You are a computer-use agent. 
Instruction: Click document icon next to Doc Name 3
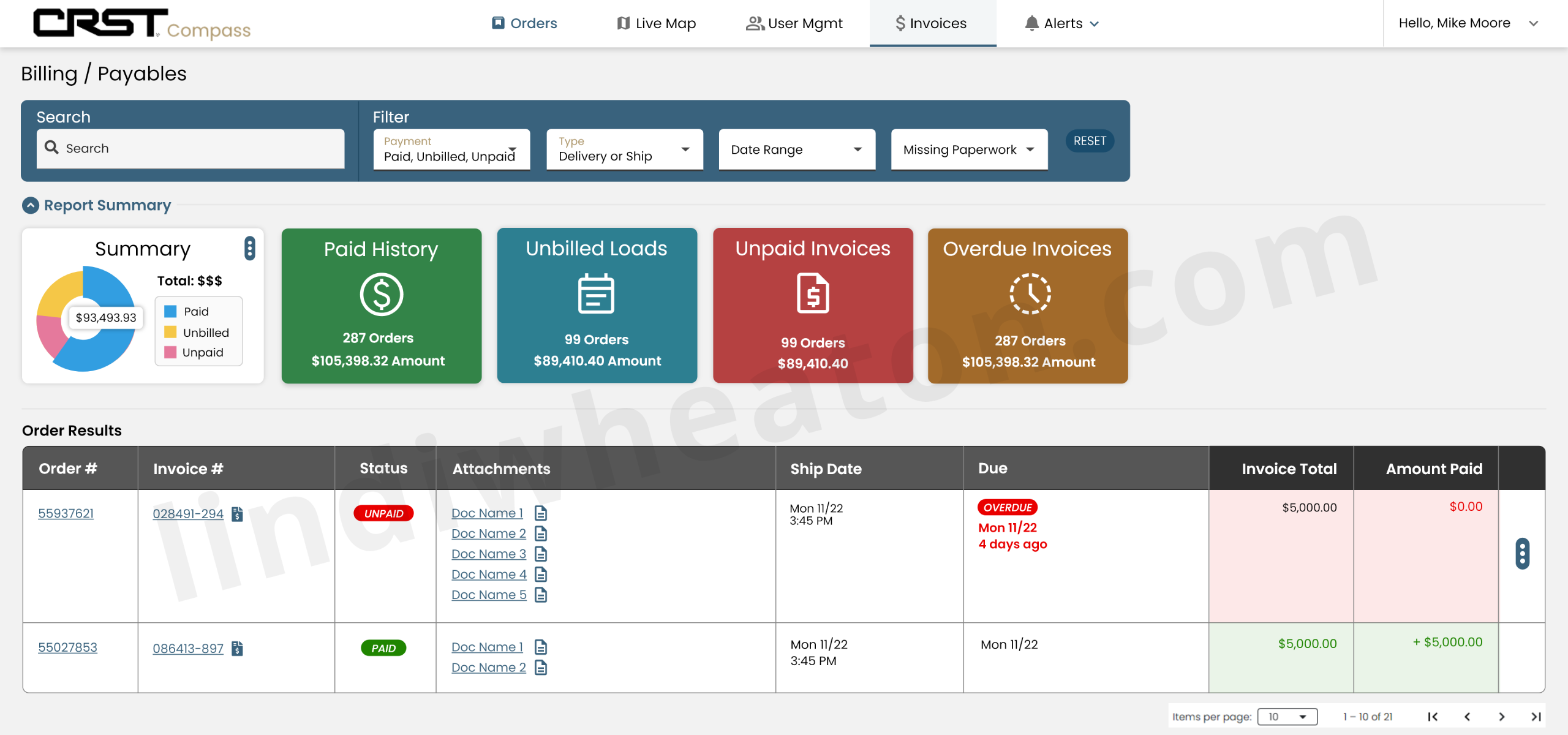(x=541, y=554)
